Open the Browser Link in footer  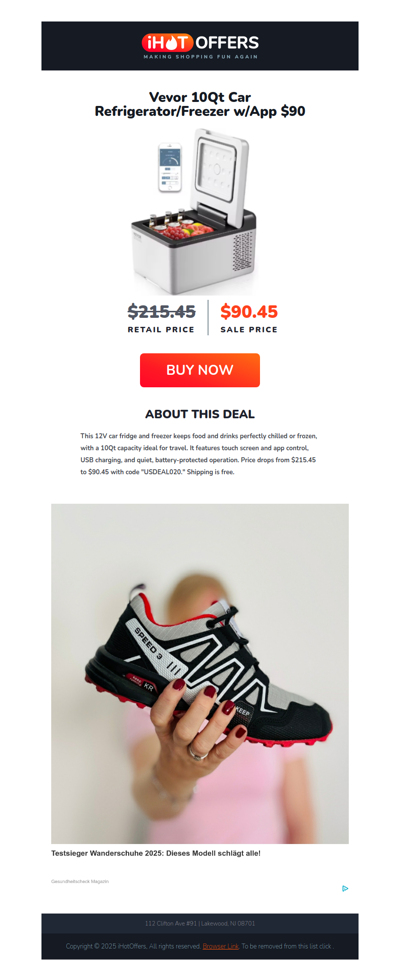[220, 946]
